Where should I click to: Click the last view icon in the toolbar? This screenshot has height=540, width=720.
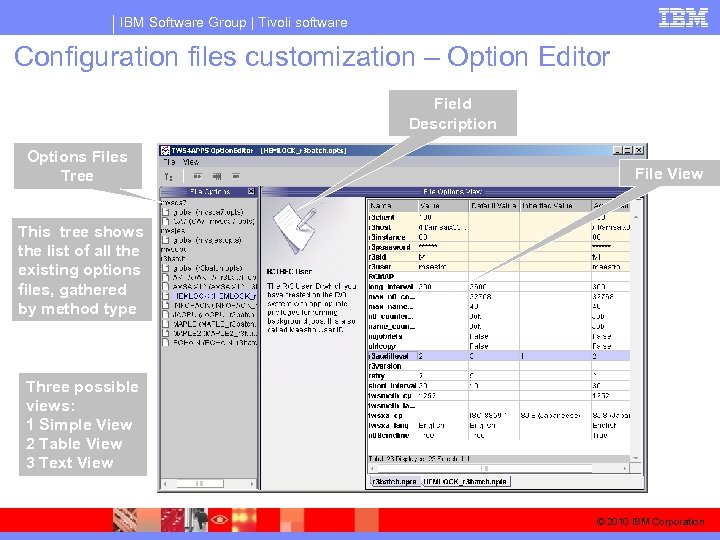[x=236, y=176]
